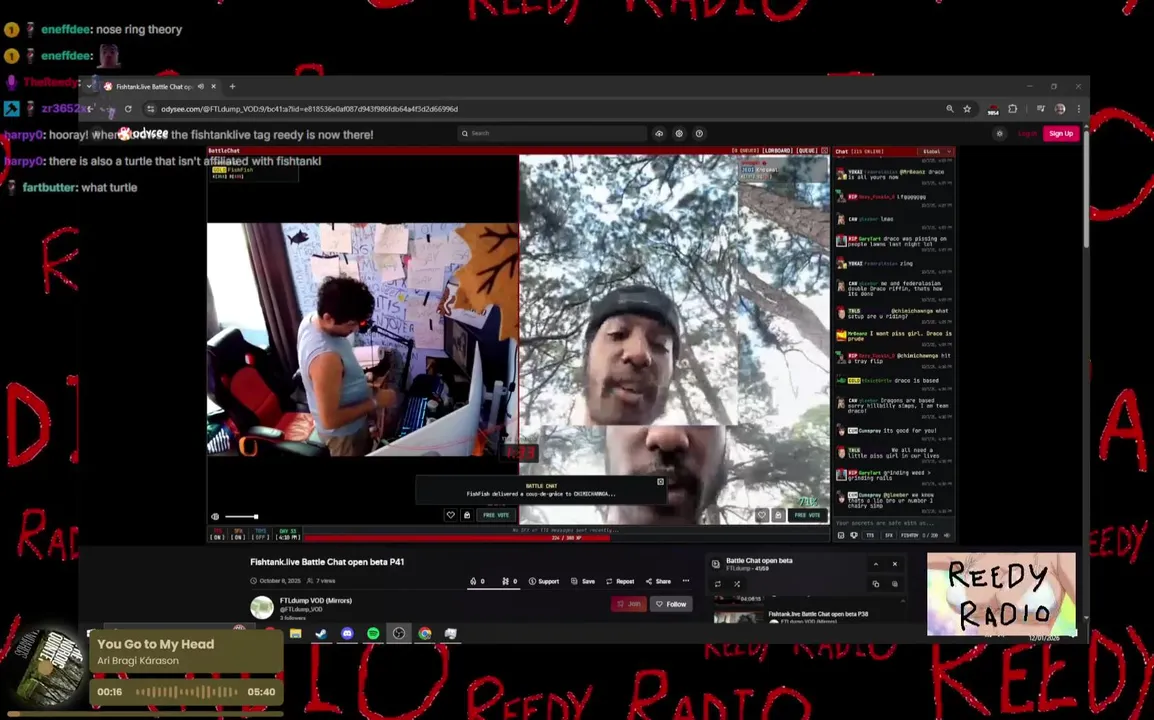Open the circular settings icon next to upload
This screenshot has height=720, width=1154.
[x=679, y=134]
